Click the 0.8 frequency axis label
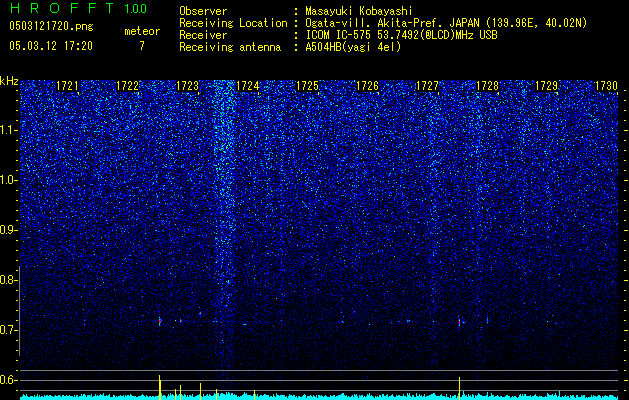The image size is (629, 400). point(8,280)
